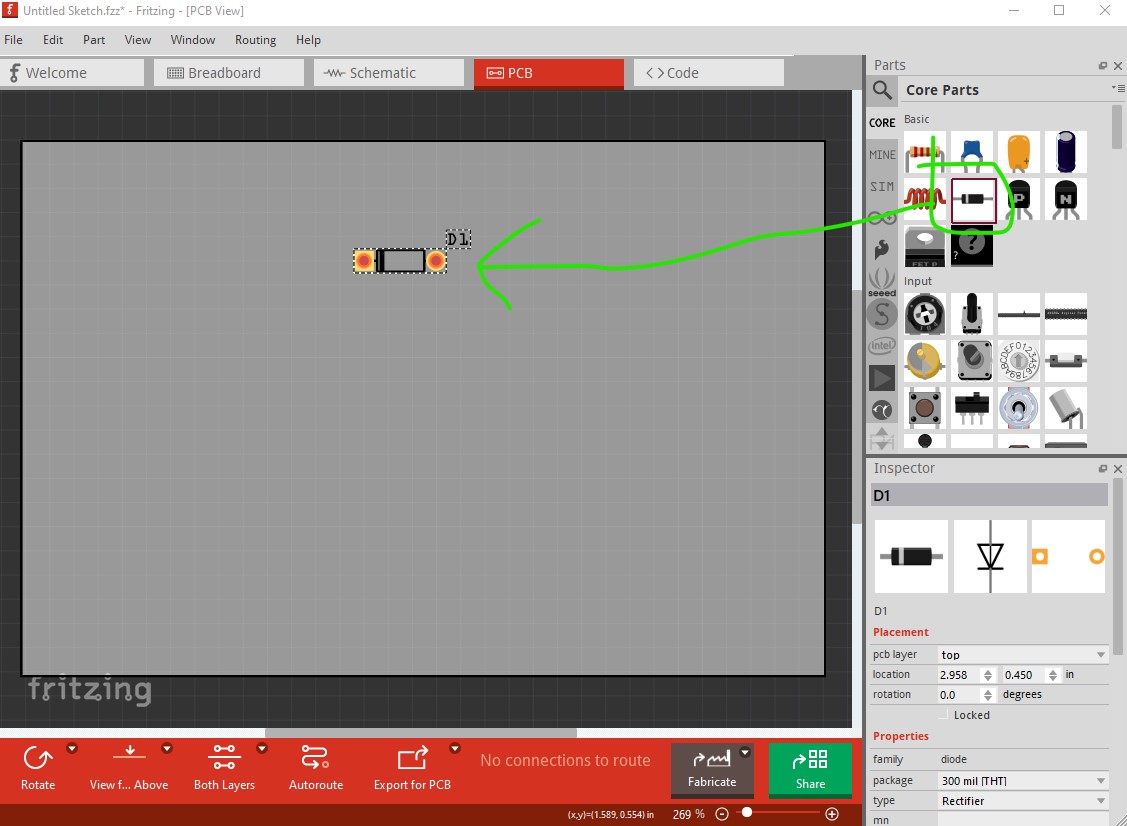Switch to the Breadboard tab
Viewport: 1127px width, 826px height.
(x=228, y=73)
